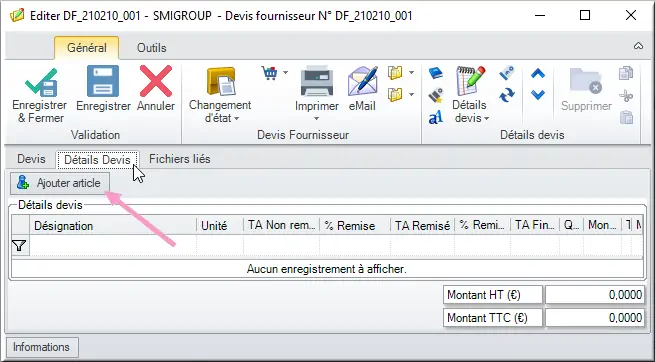Expand the shopping cart dropdown arrow

(x=285, y=73)
